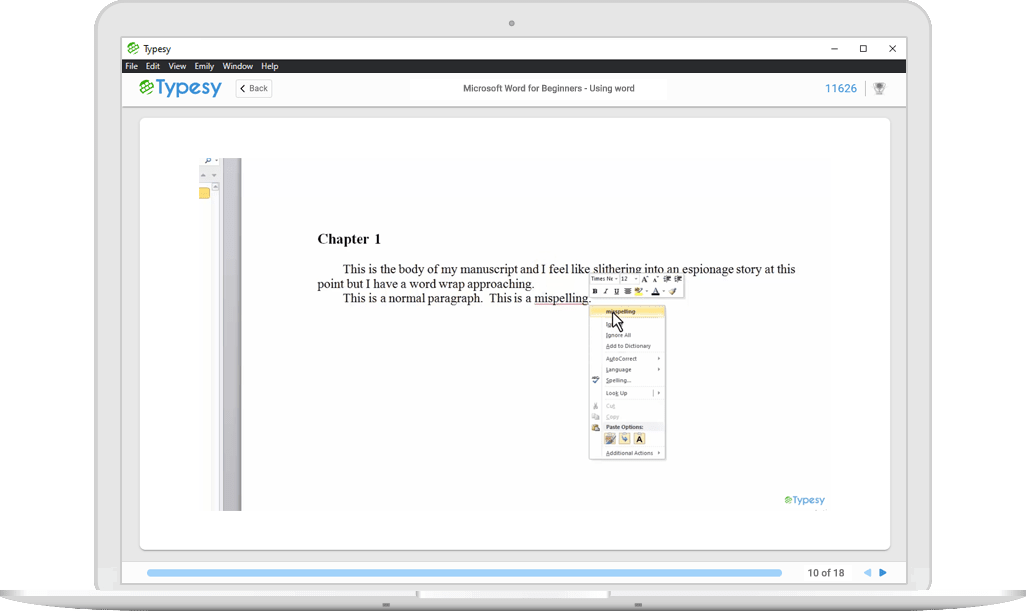Click the Italic button in mini toolbar
The width and height of the screenshot is (1026, 611).
605,291
